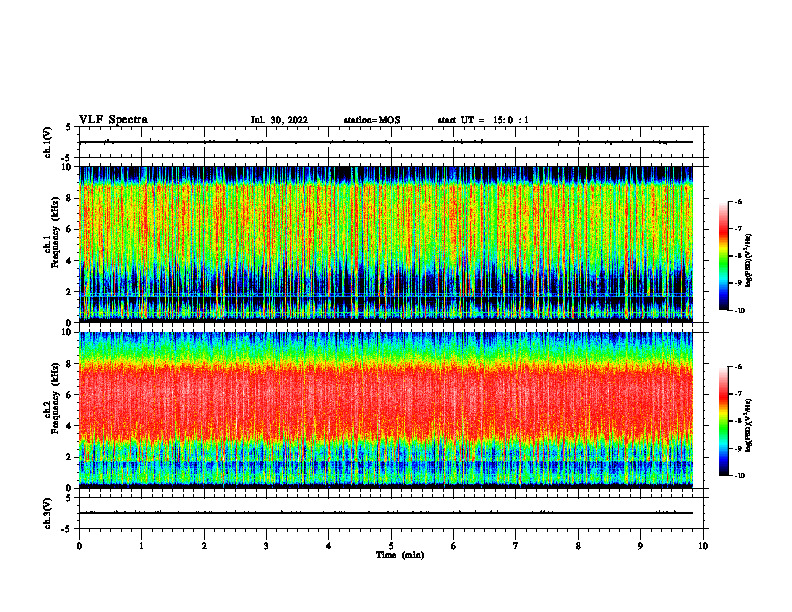792x612 pixels.
Task: Click the time axis tick label "1"
Action: 141,546
